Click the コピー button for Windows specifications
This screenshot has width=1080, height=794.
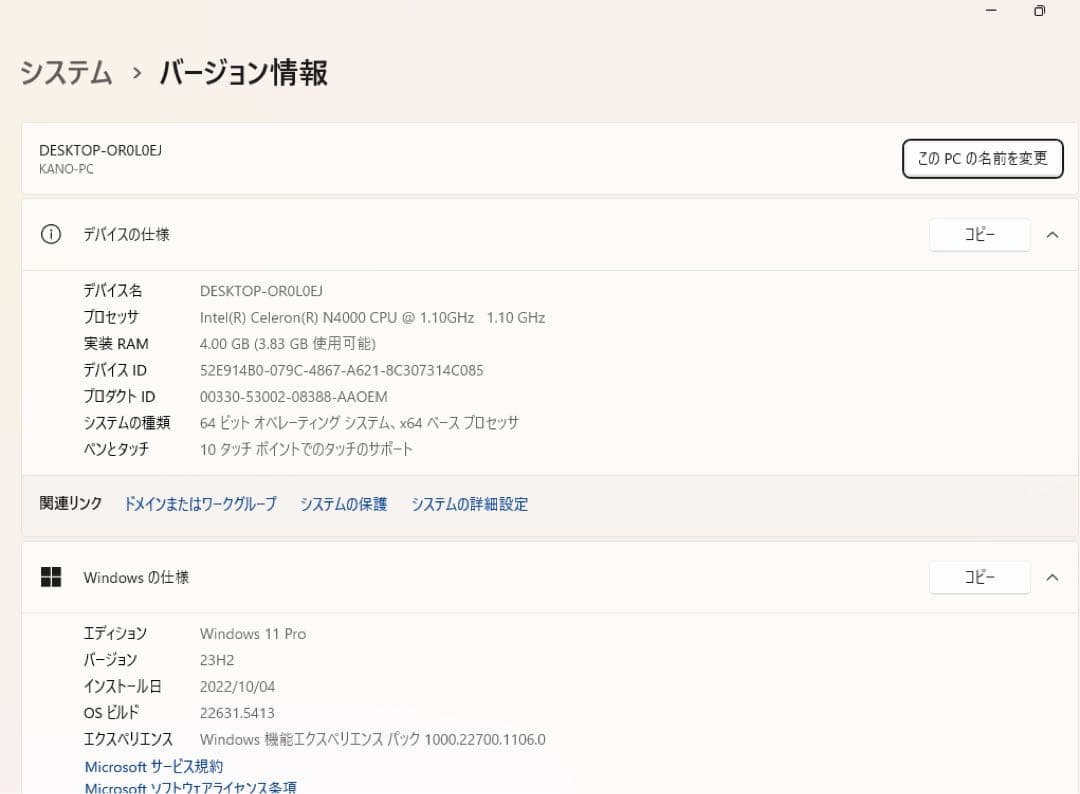tap(978, 577)
